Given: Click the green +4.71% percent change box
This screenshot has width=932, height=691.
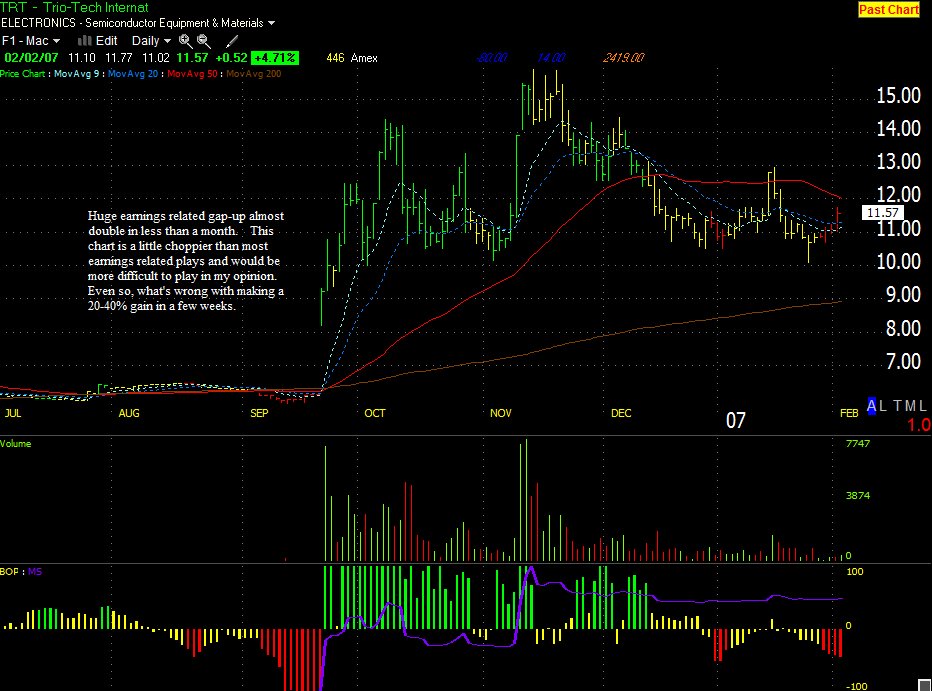Looking at the screenshot, I should pos(275,58).
